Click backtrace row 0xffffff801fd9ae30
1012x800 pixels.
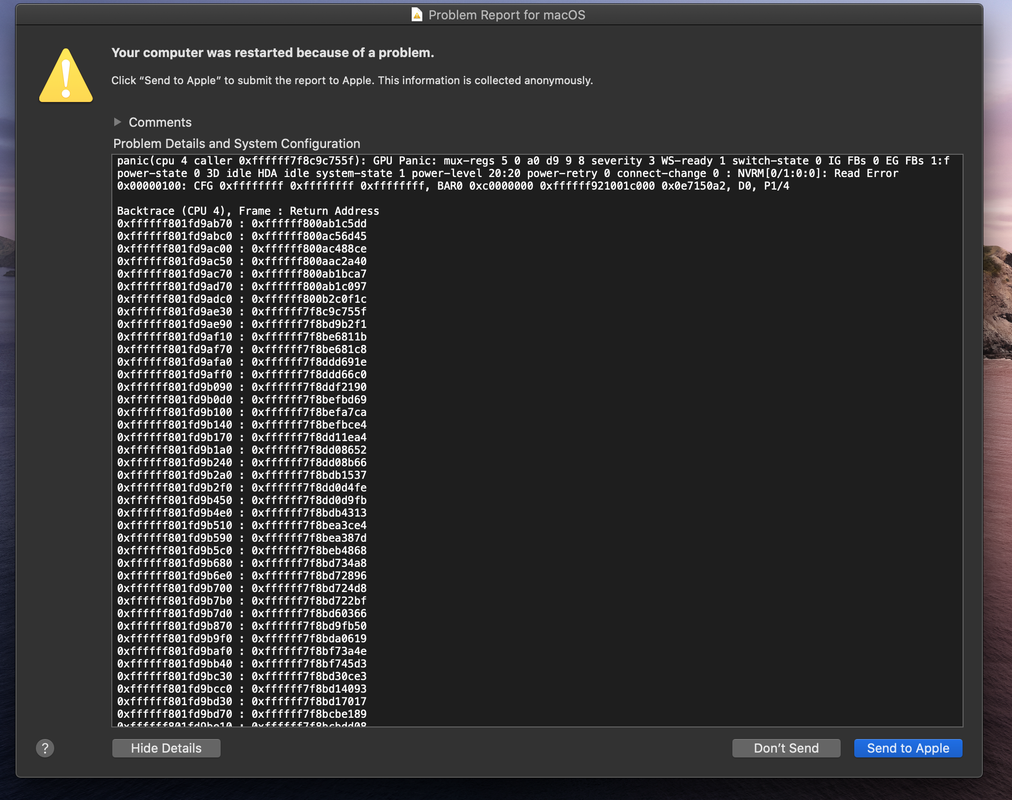241,312
